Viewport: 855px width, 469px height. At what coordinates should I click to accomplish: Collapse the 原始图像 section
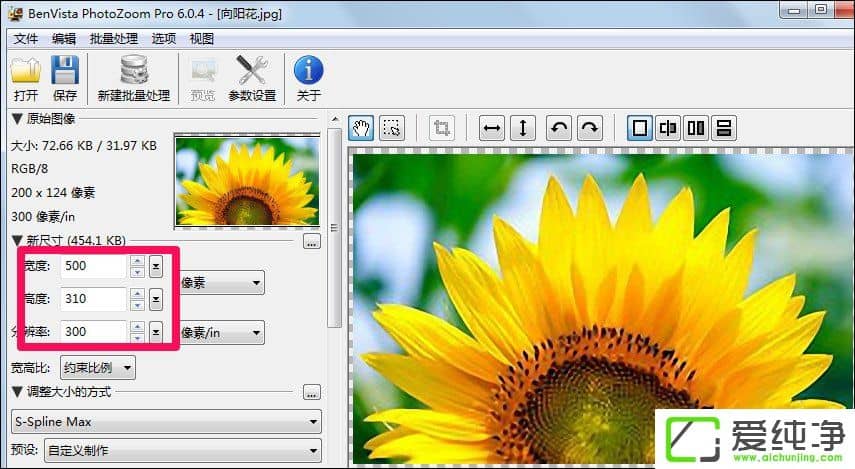[x=16, y=120]
